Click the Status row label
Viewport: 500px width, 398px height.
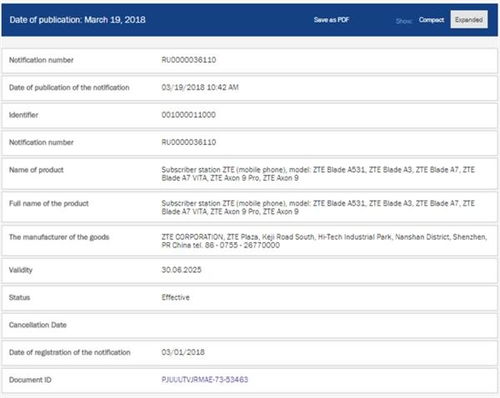click(19, 298)
